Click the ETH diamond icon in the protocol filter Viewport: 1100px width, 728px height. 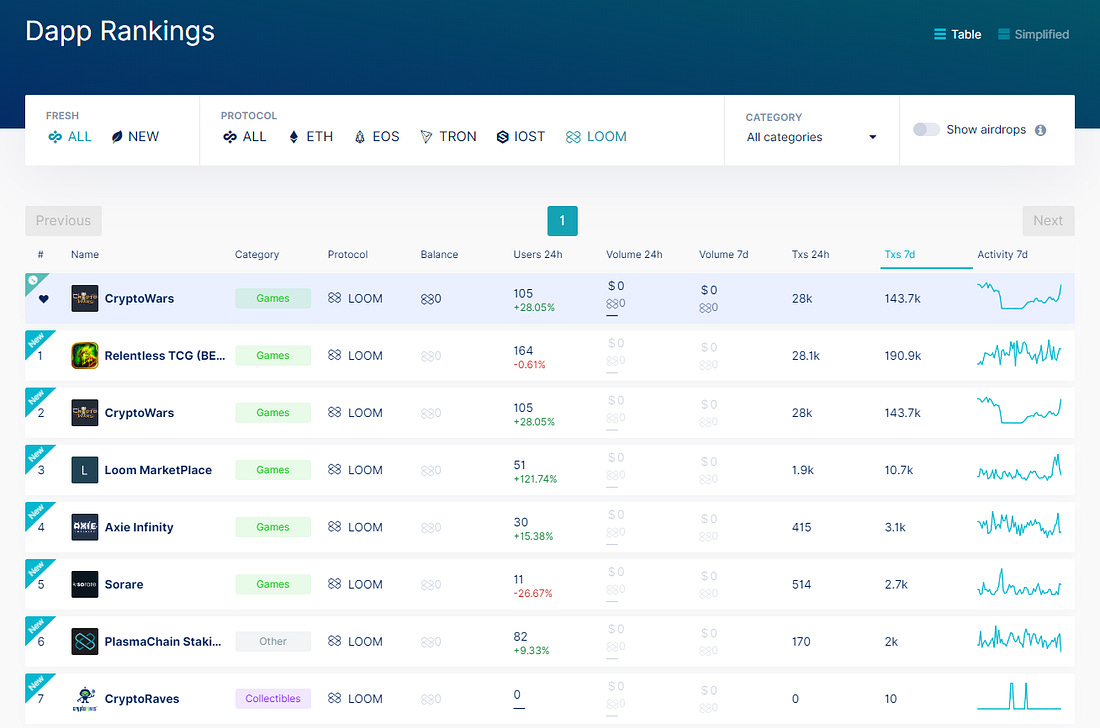(294, 137)
